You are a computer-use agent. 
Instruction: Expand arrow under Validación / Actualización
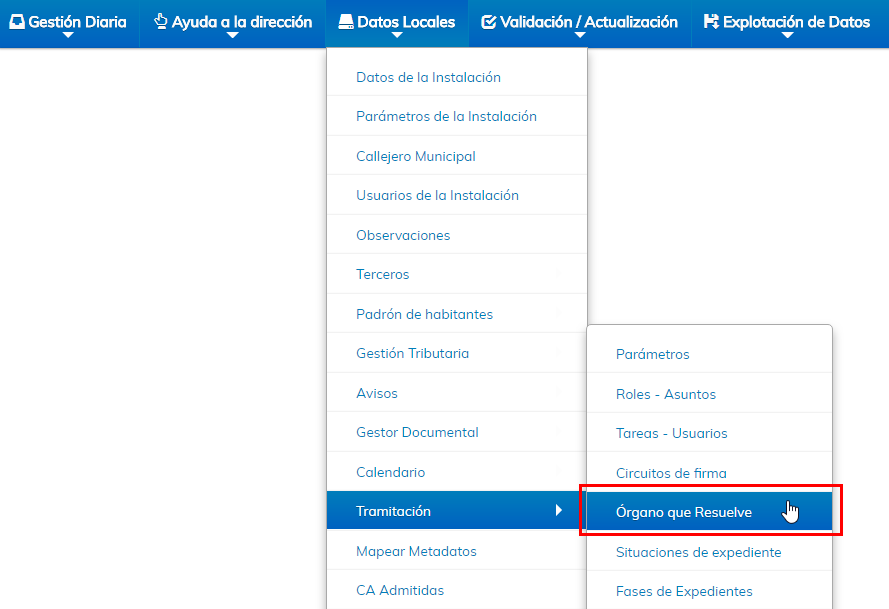pos(579,35)
